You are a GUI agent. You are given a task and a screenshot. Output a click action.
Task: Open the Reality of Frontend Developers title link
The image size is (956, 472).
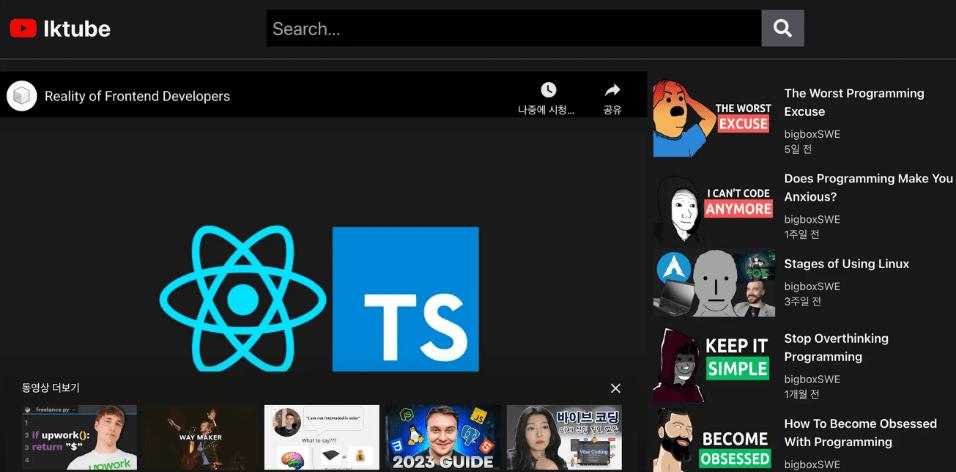pyautogui.click(x=137, y=97)
